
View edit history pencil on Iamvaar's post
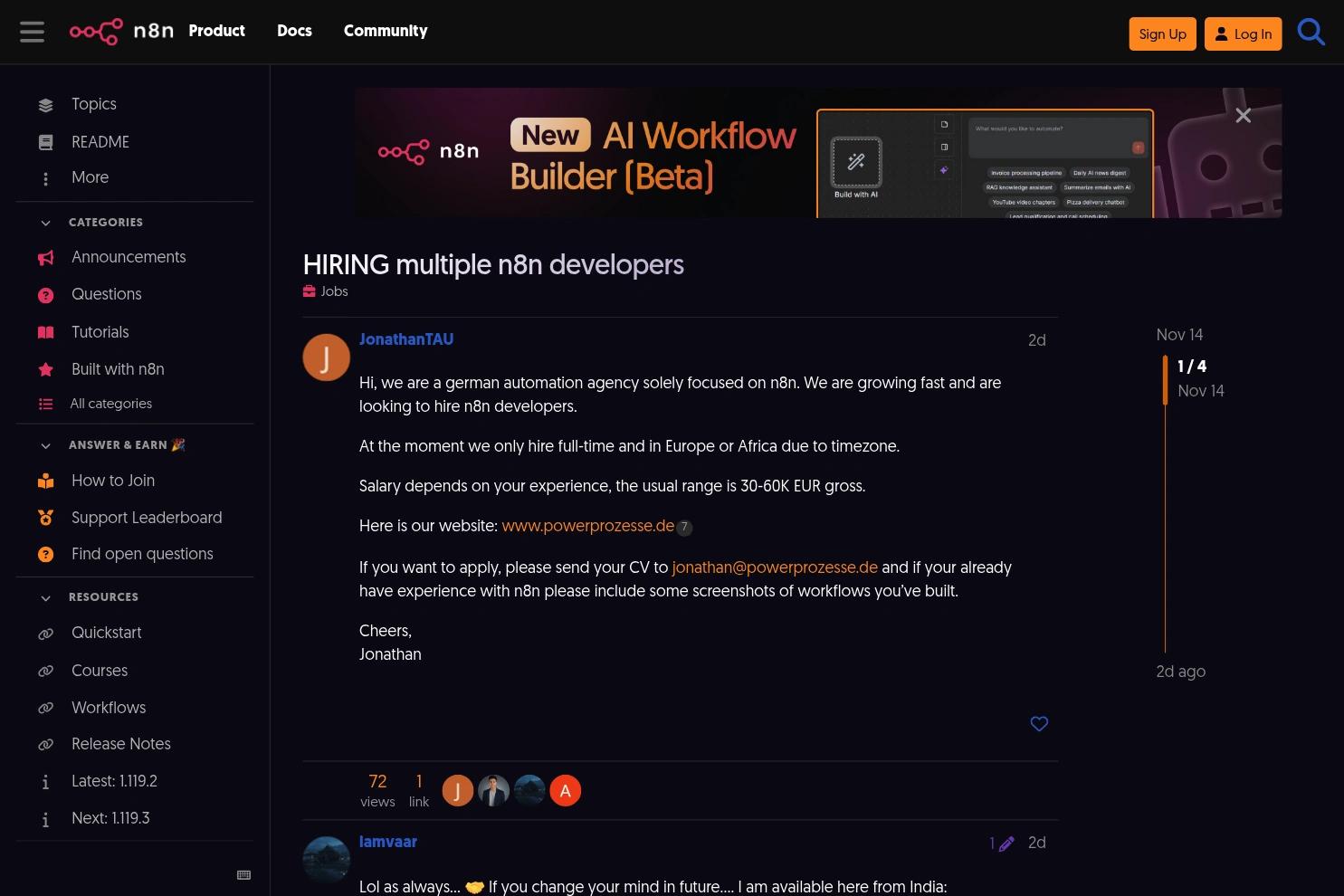pyautogui.click(x=1001, y=843)
